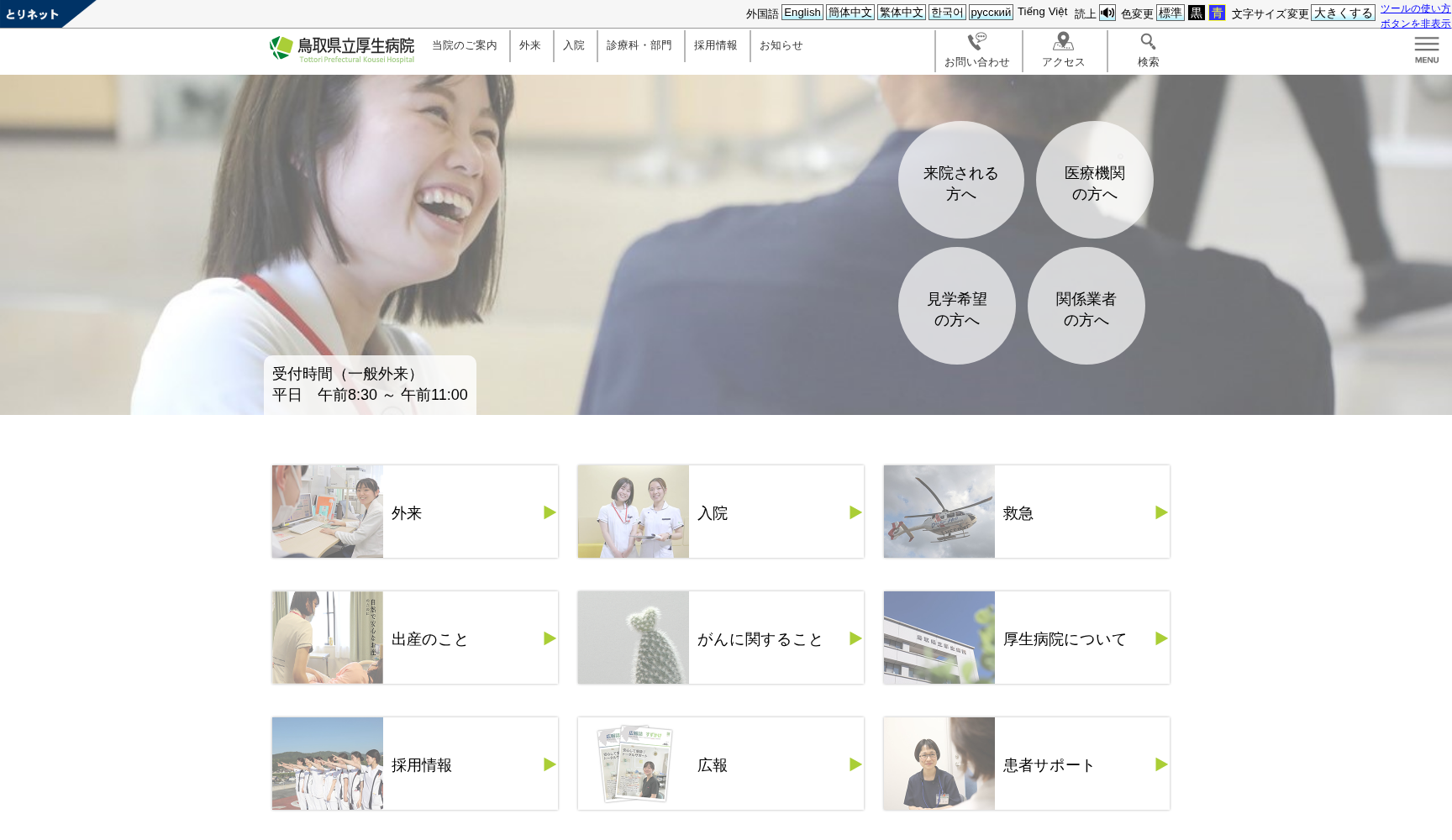Hide the tool buttons (ボタンを非表示)
This screenshot has height=840, width=1452.
click(x=1415, y=24)
